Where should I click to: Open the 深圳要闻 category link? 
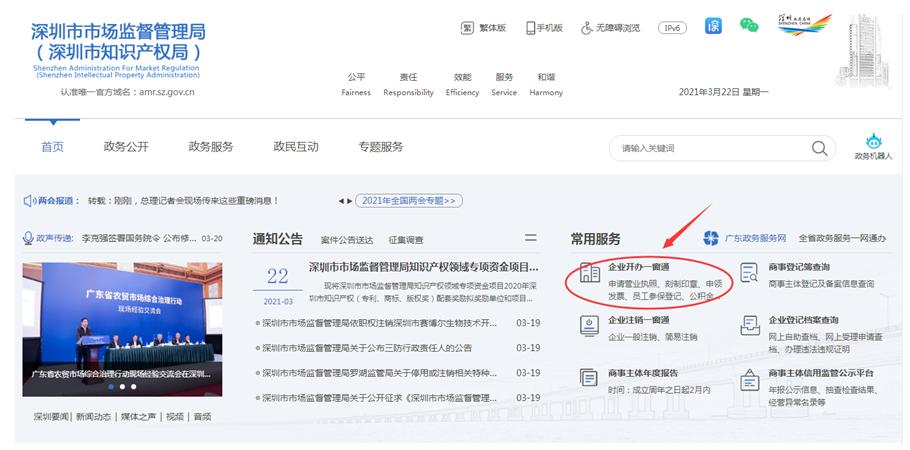(51, 416)
